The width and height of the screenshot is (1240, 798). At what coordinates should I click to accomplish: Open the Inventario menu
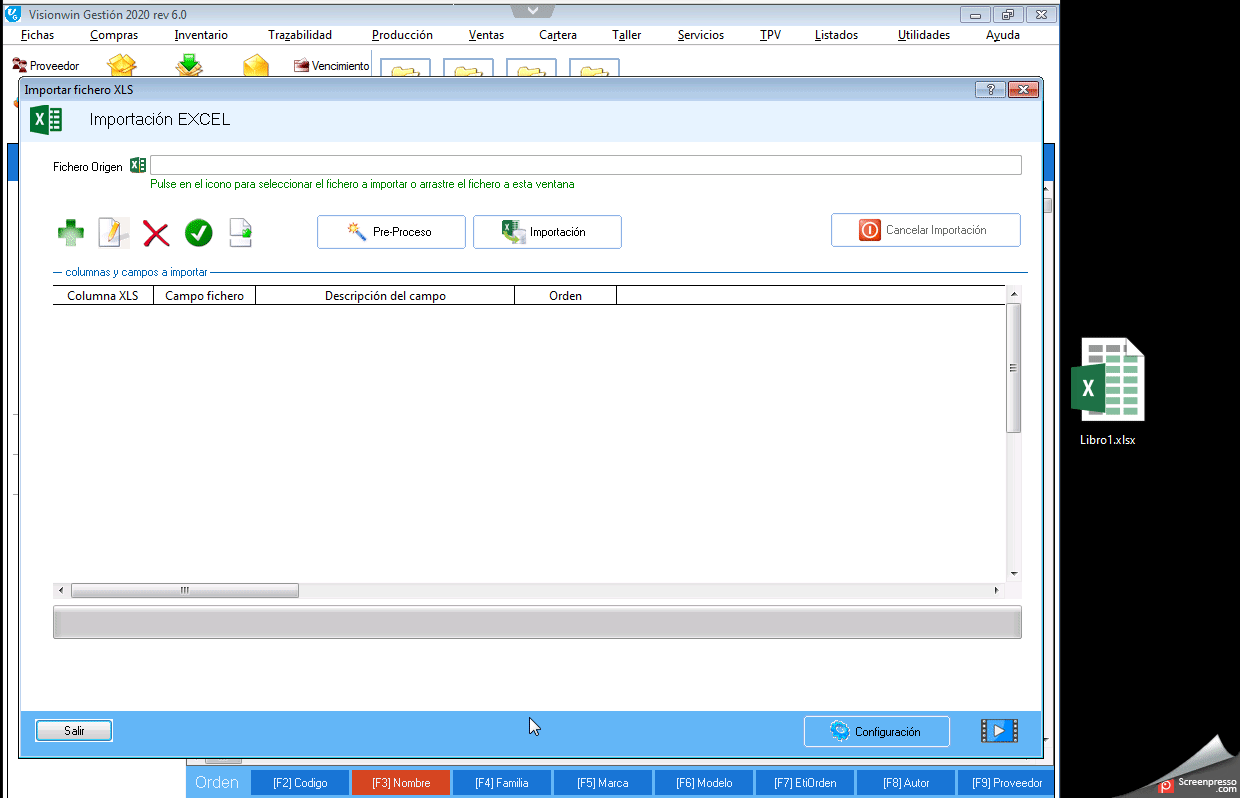coord(201,35)
